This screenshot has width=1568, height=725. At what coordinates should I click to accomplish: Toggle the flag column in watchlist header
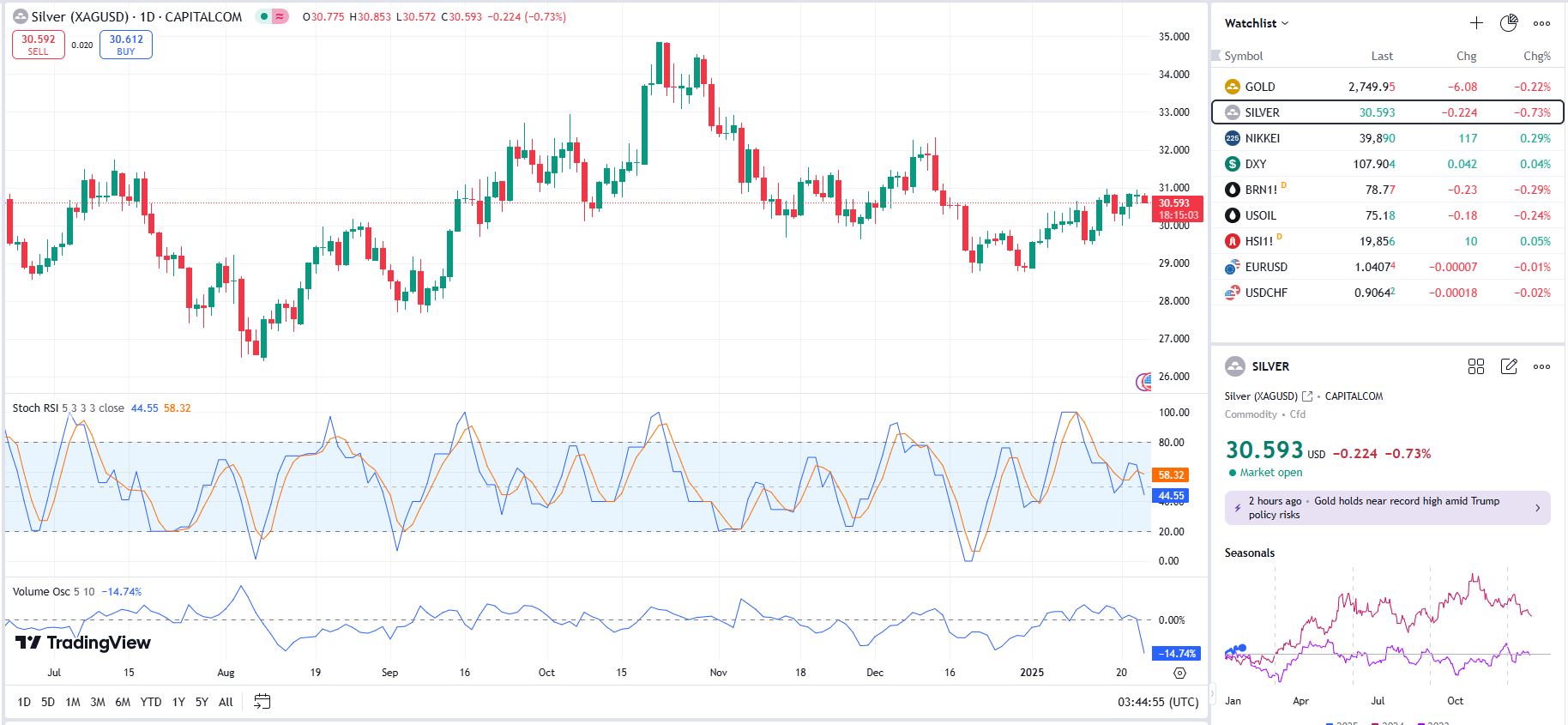click(x=1215, y=56)
